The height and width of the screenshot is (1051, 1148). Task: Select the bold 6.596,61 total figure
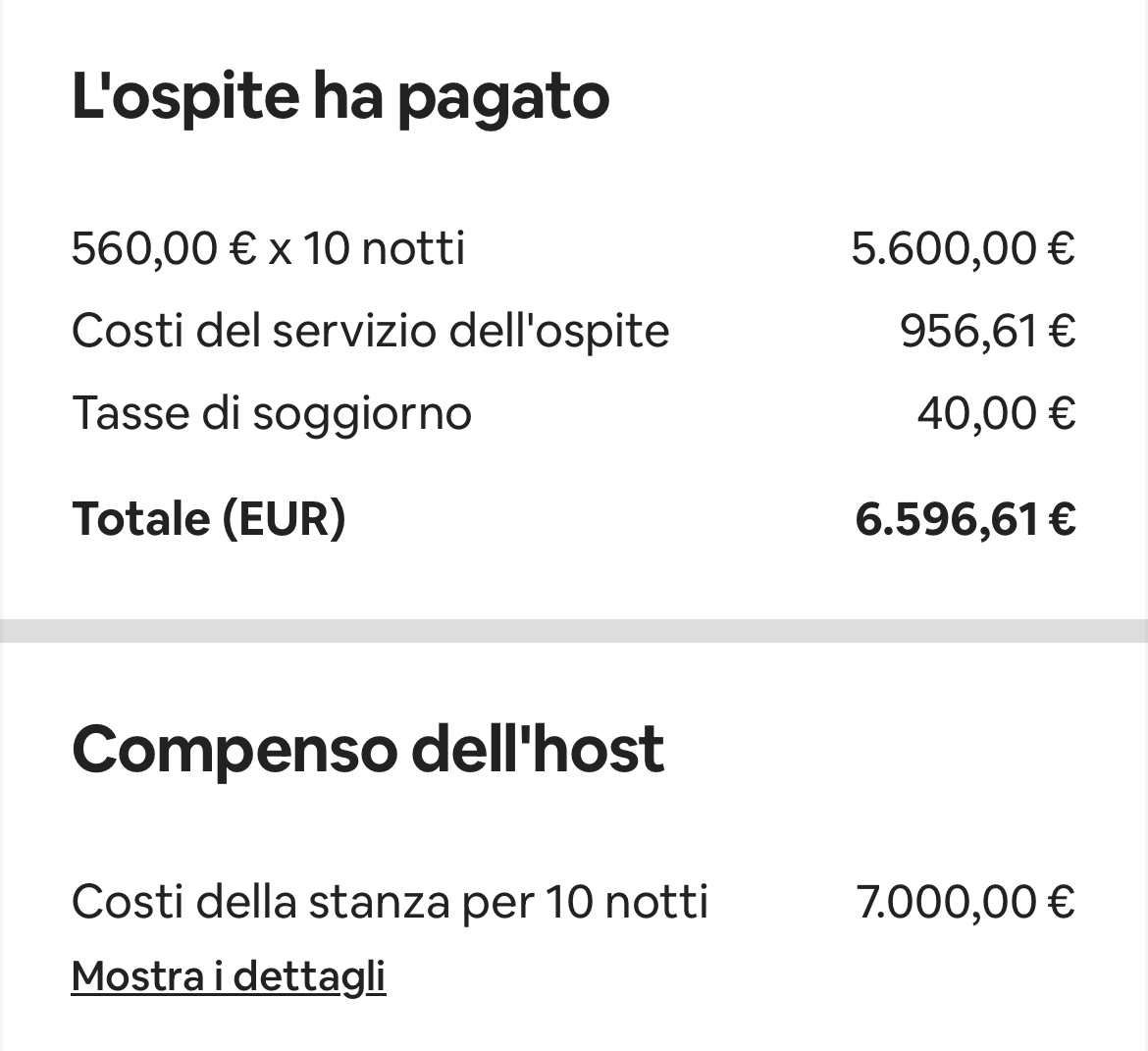(946, 518)
